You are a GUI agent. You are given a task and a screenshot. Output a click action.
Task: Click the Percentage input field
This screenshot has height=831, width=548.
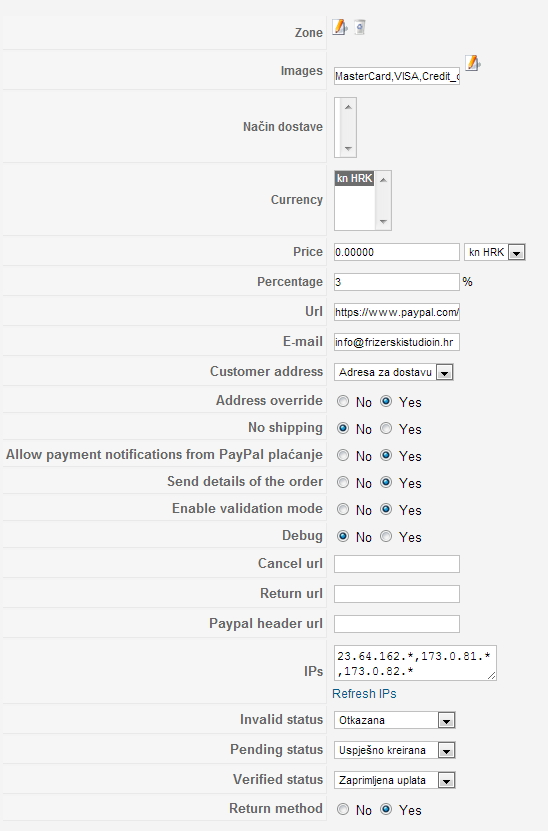(396, 282)
